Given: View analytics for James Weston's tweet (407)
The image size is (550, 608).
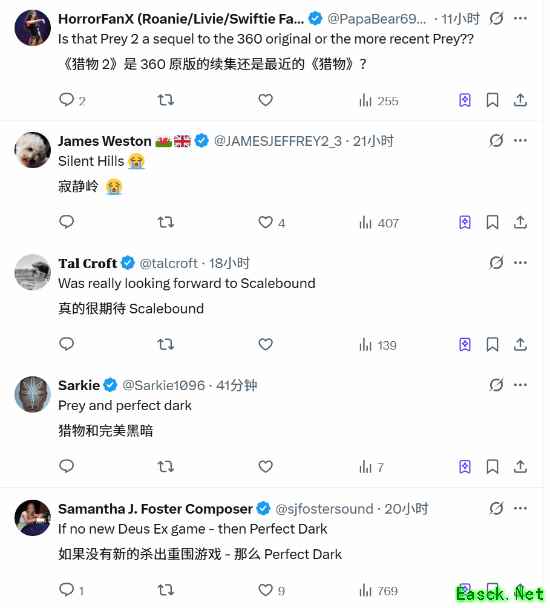Looking at the screenshot, I should click(379, 223).
